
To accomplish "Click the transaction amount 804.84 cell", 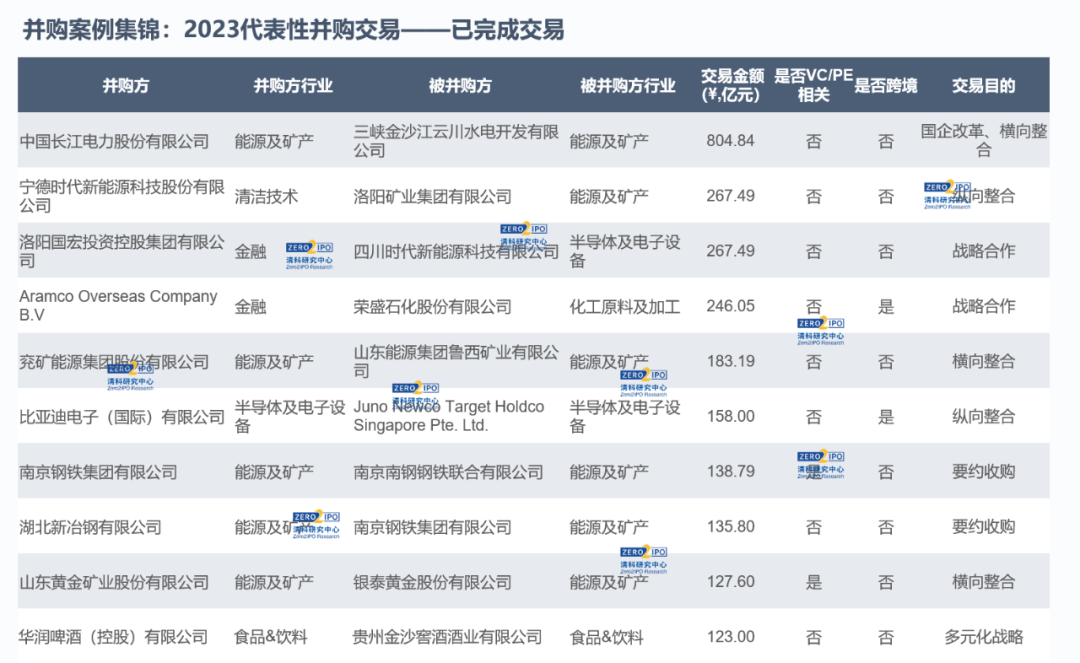I will [x=731, y=141].
